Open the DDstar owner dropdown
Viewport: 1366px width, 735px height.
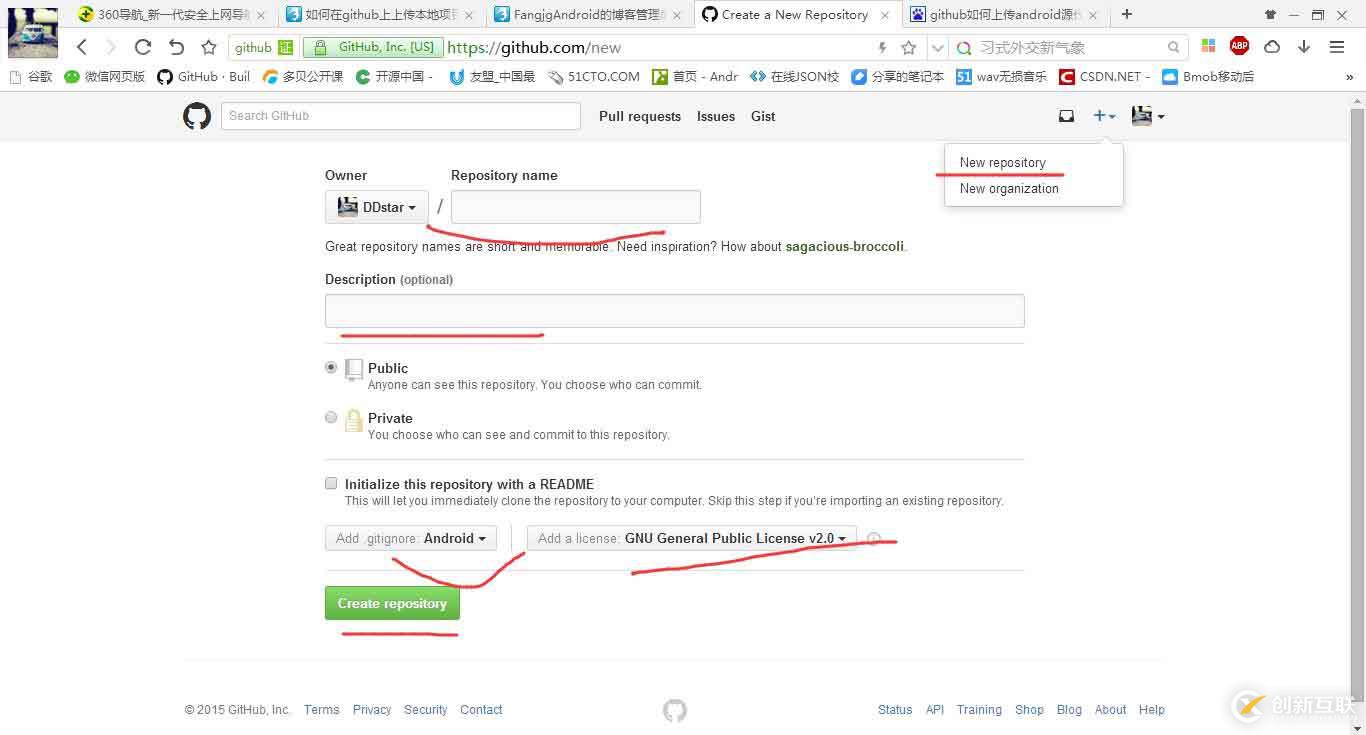point(377,207)
